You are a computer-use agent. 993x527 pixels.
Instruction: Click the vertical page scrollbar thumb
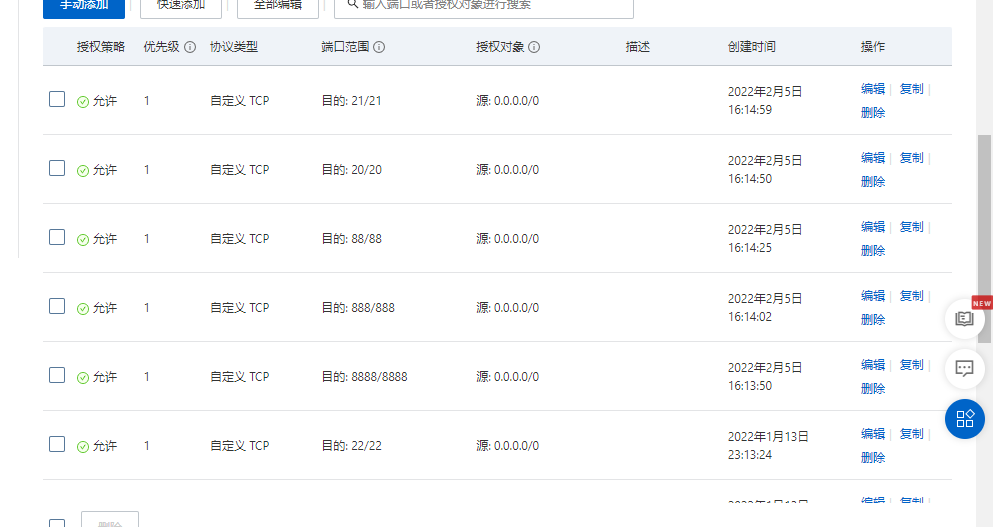point(984,239)
